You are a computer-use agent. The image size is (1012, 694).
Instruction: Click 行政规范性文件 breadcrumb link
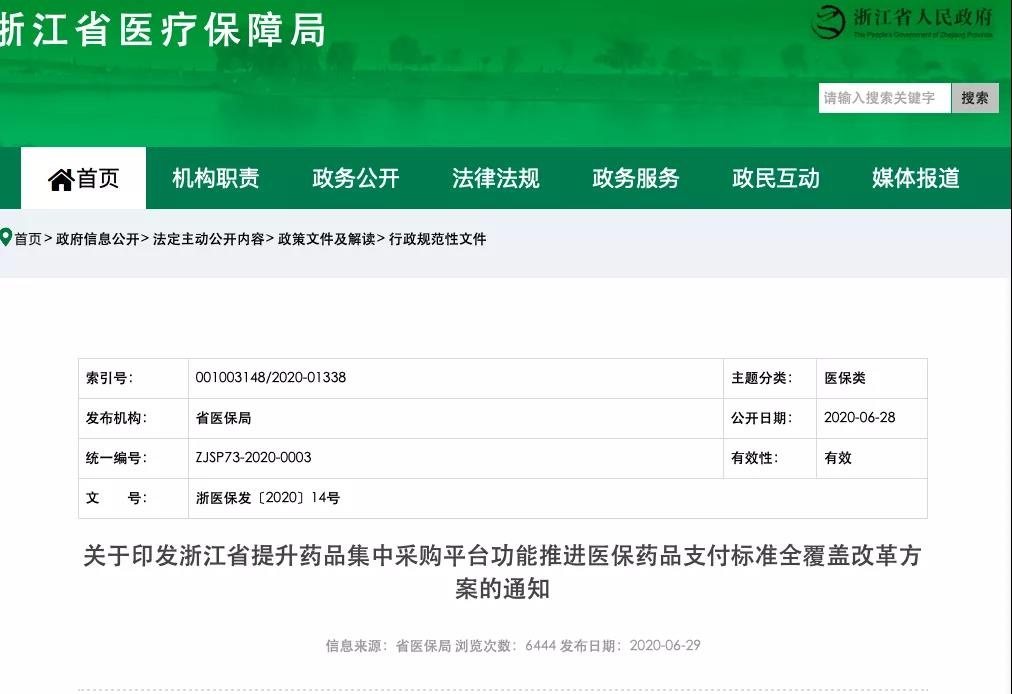click(437, 239)
